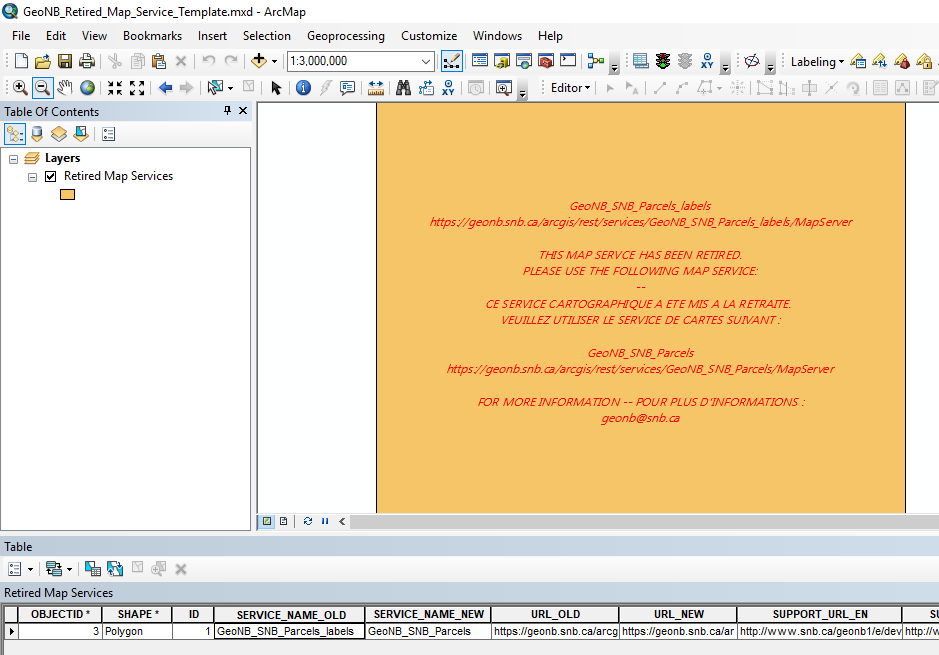Screen dimensions: 939x655
Task: Open a map document with the Open icon
Action: point(43,60)
